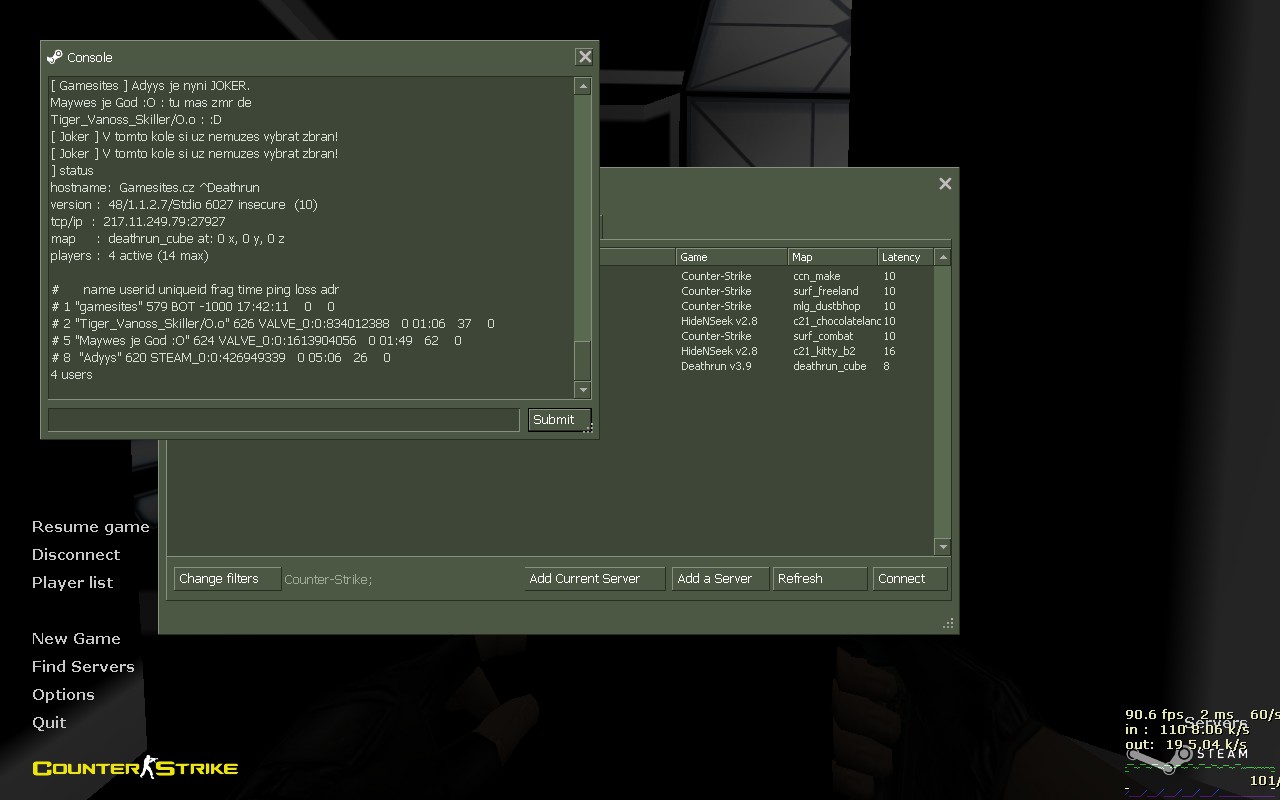Click the Steam icon in Console title
1280x800 pixels.
(x=55, y=57)
